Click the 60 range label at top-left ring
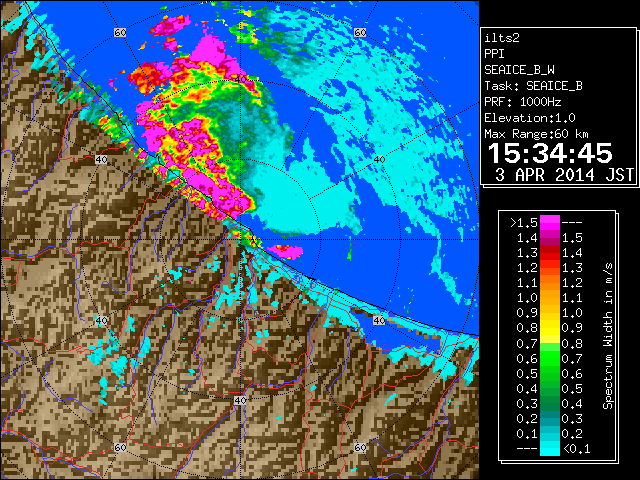Screen dimensions: 640x480 tap(120, 32)
